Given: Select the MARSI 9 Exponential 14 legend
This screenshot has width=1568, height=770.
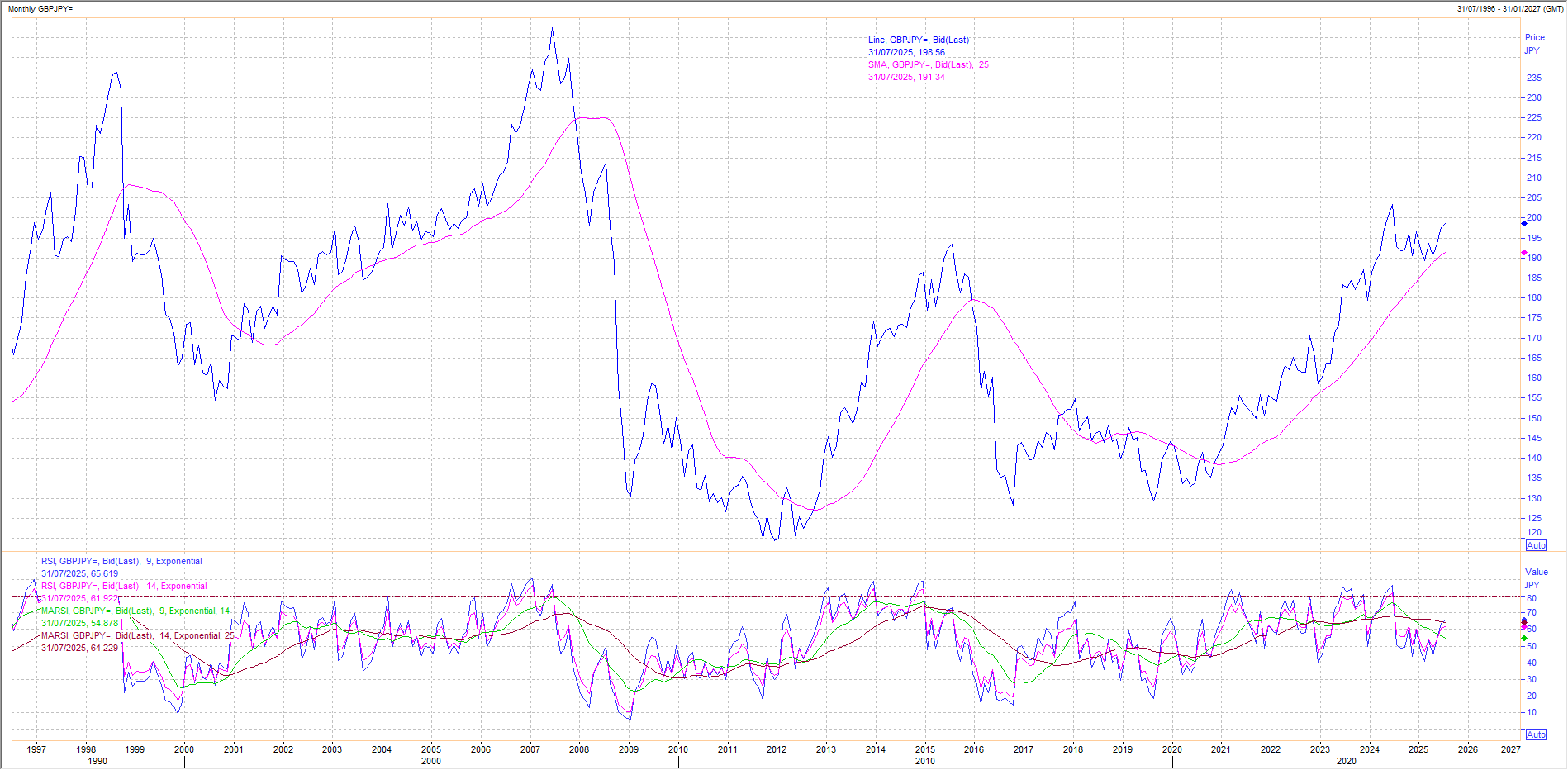Looking at the screenshot, I should pos(135,611).
